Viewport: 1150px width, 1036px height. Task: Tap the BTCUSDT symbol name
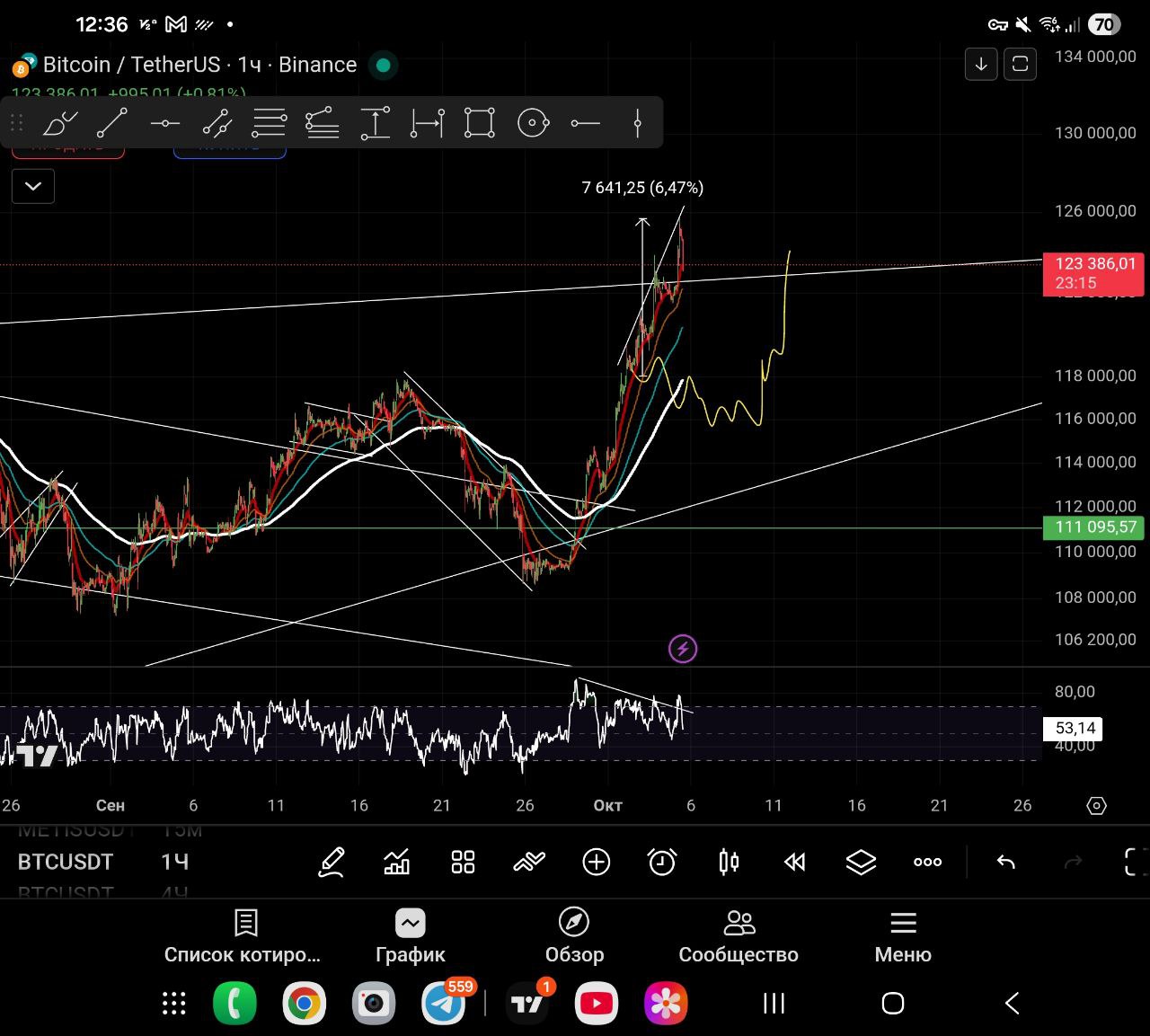click(x=66, y=862)
